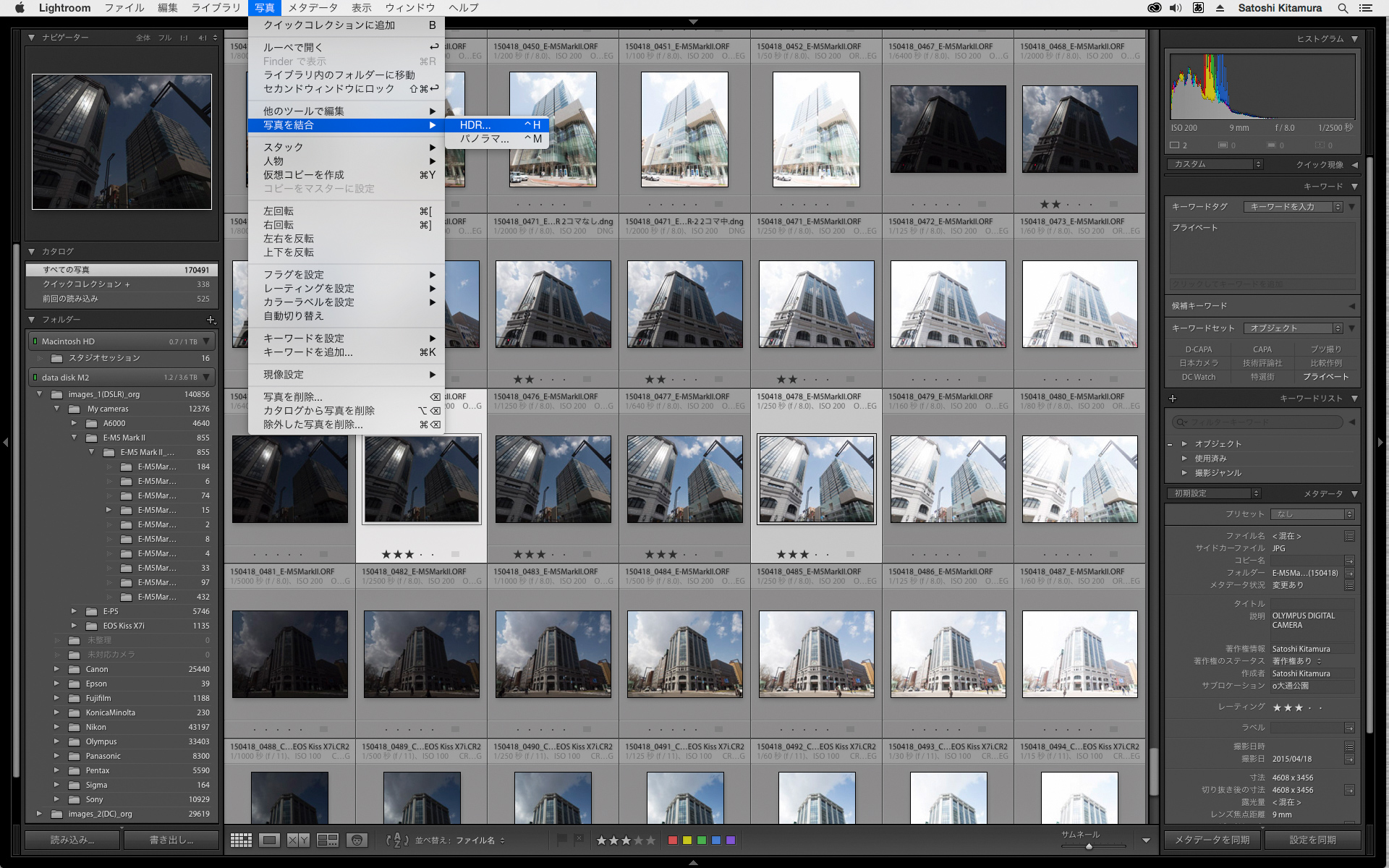Click the 読み込み import button
The height and width of the screenshot is (868, 1389).
71,839
